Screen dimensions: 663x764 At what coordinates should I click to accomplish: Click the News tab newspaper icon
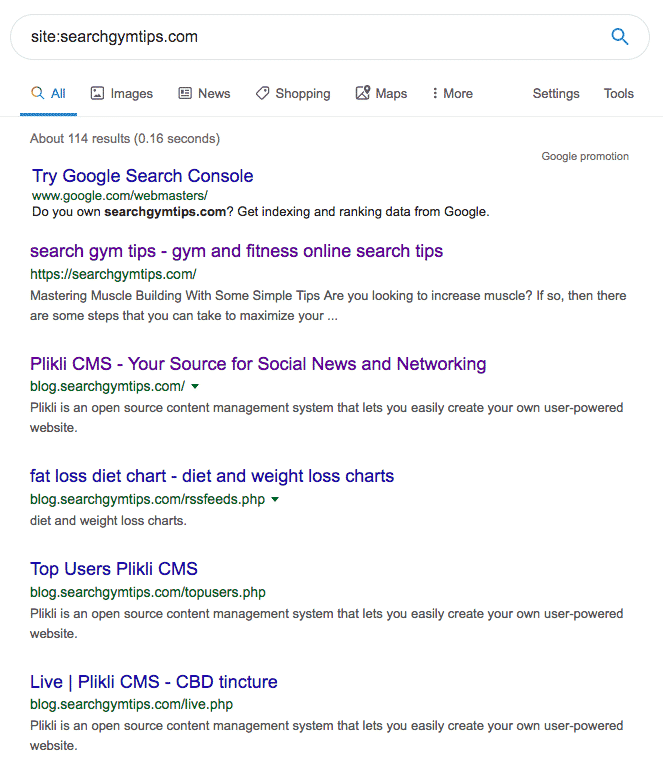pos(185,93)
